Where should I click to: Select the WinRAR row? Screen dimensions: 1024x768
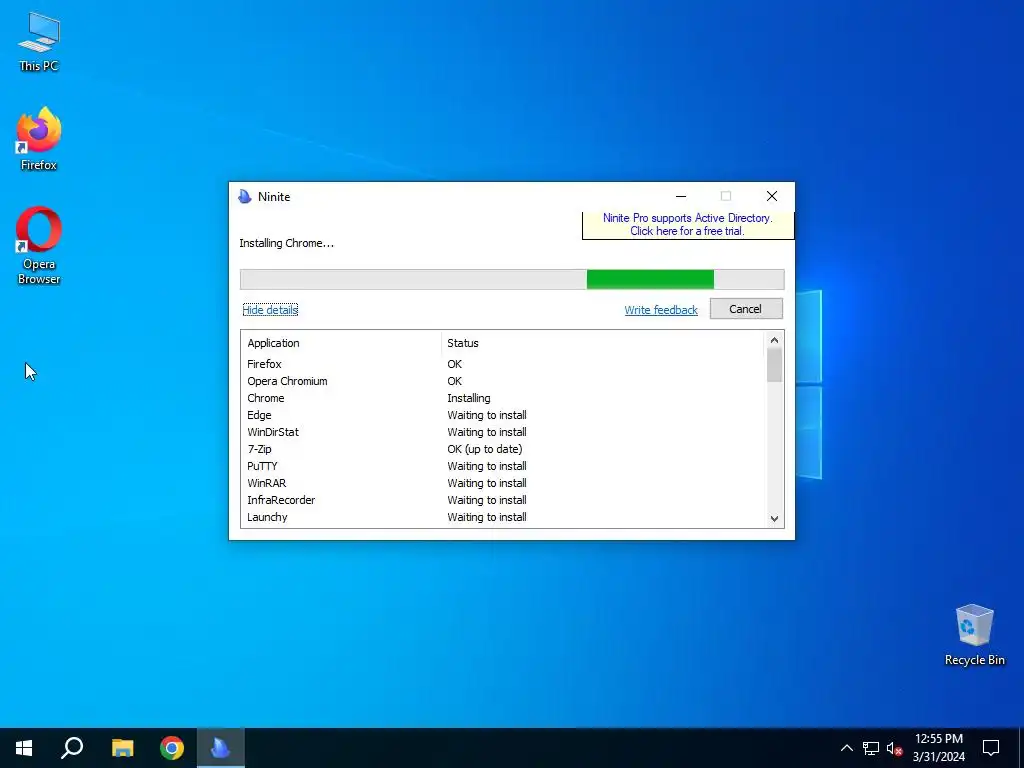coord(503,483)
